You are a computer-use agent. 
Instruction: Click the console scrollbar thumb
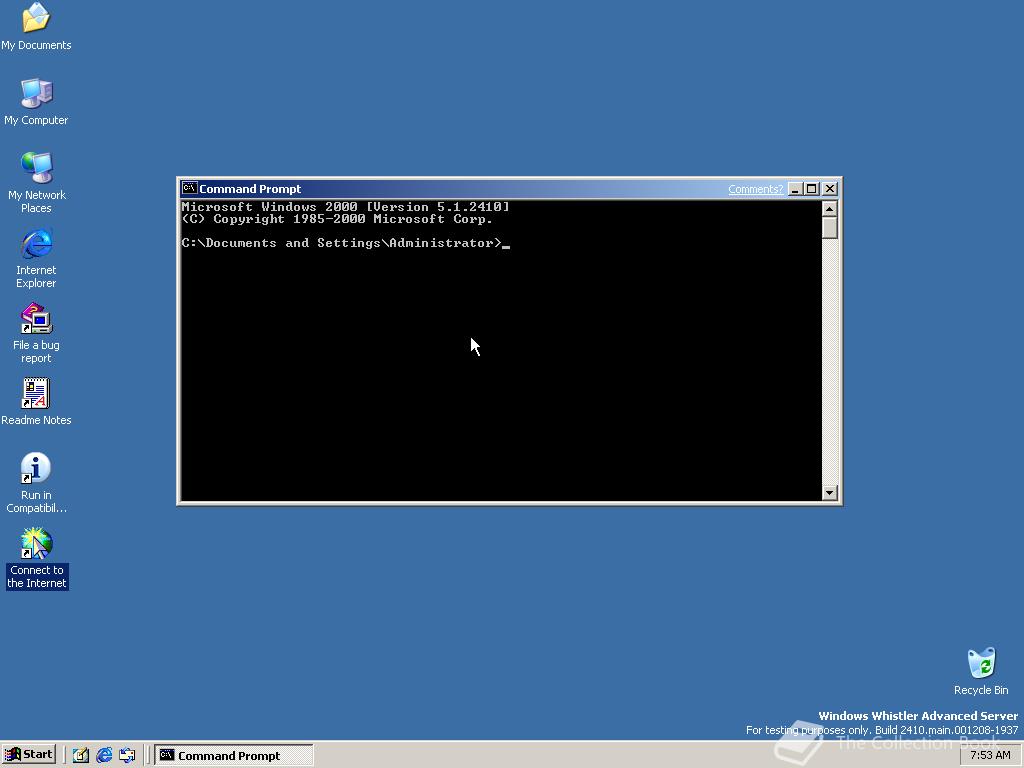(829, 228)
